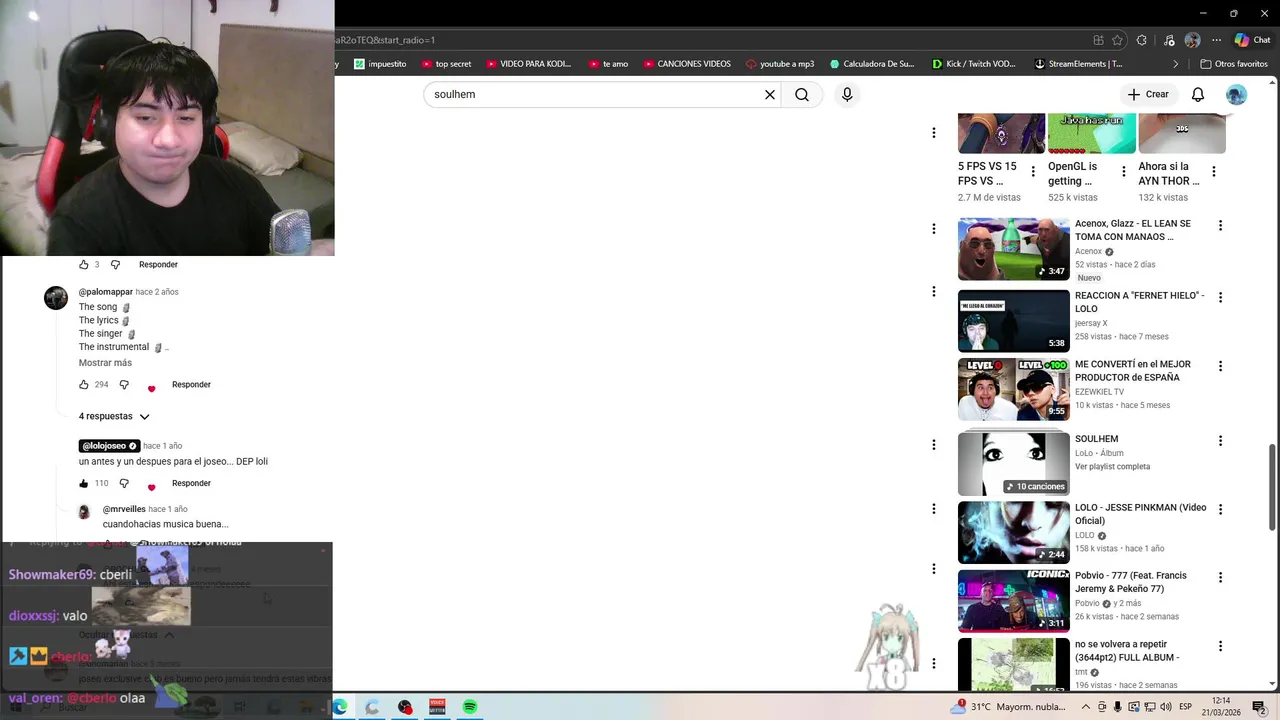Open the browser settings and more menu
This screenshot has width=1280, height=720.
pos(1217,41)
